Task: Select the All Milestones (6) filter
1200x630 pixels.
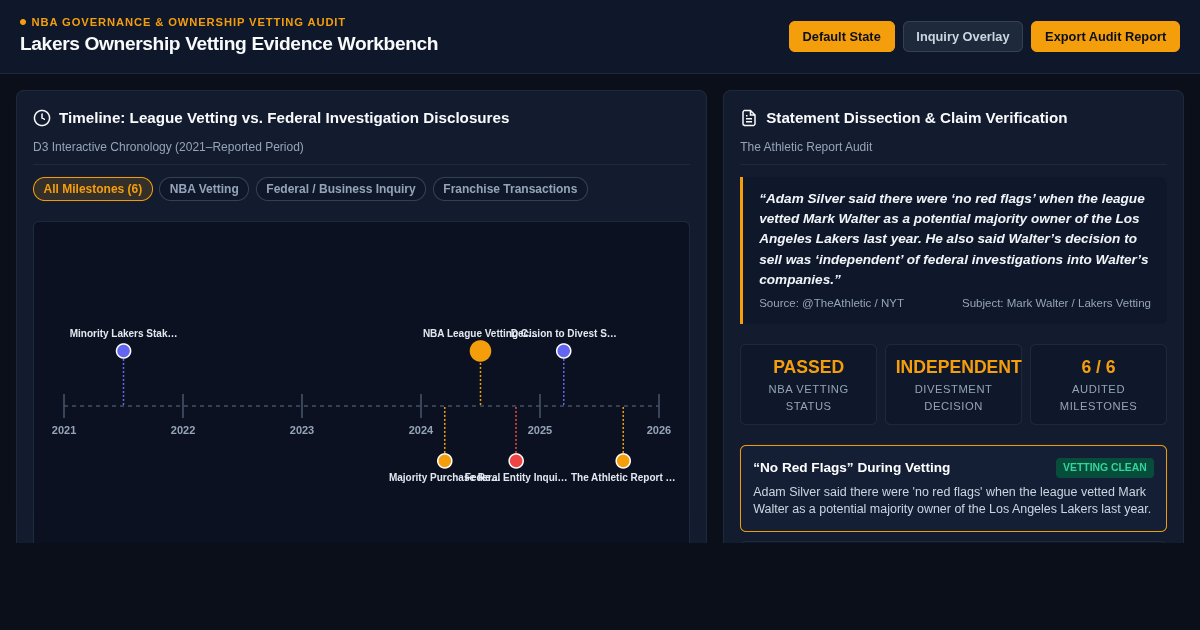Action: pos(93,189)
